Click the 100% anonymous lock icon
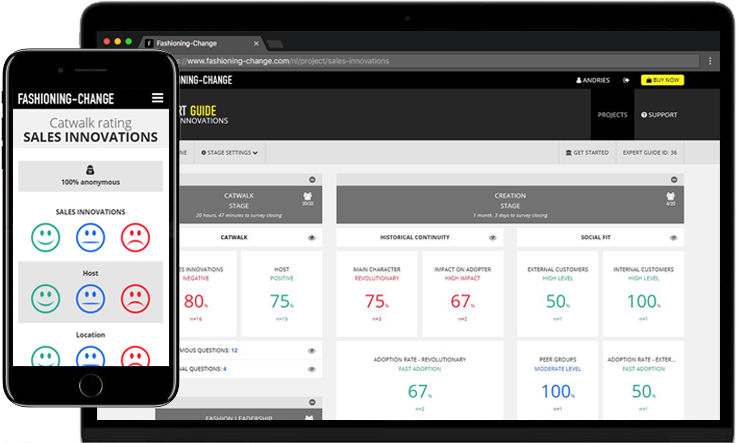740x443 pixels. coord(90,170)
